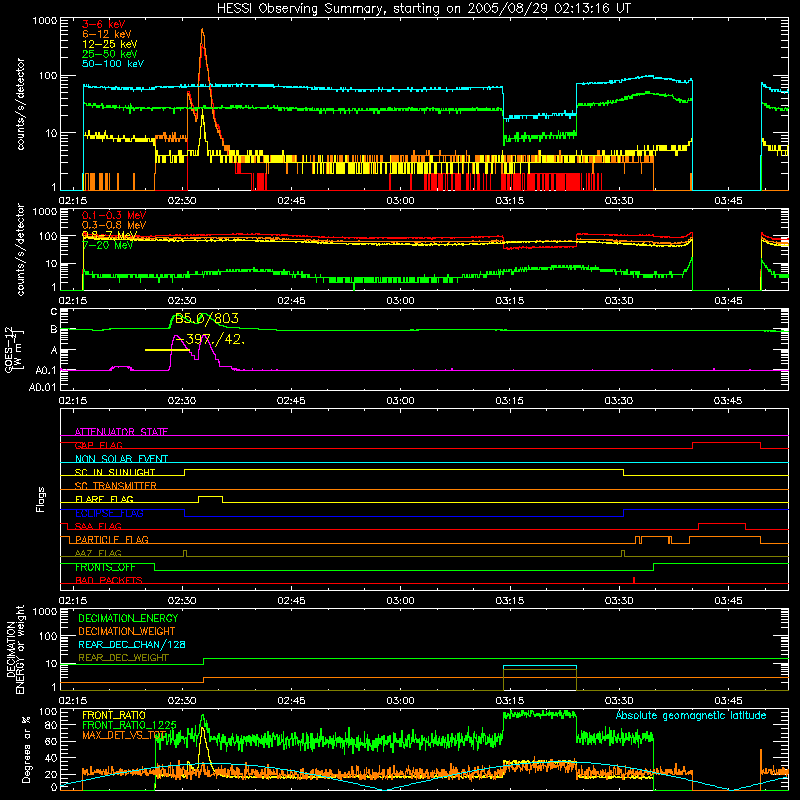Click the "MAX_DET_VS_TOT" legend label
Viewport: 800px width, 800px height.
coord(126,735)
